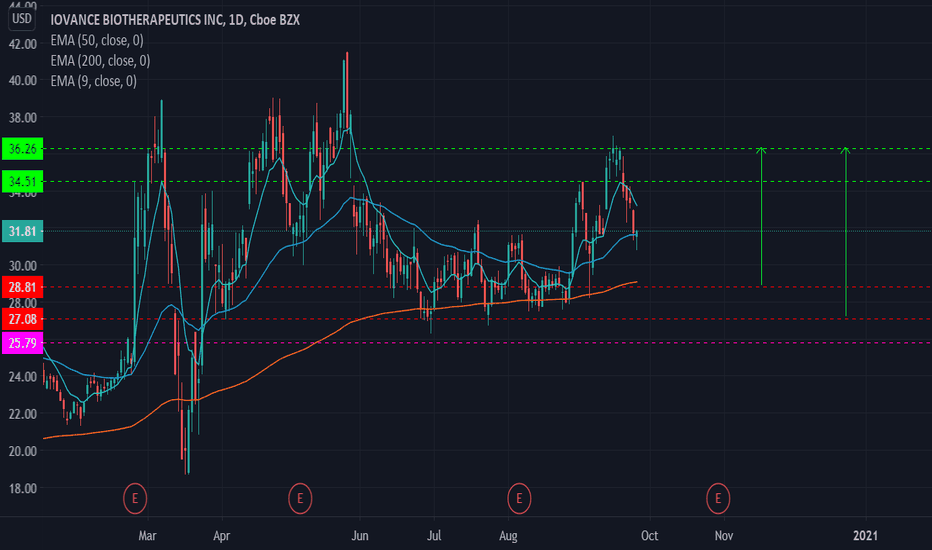Click the Nov label on time axis
Viewport: 932px width, 550px height.
(723, 536)
